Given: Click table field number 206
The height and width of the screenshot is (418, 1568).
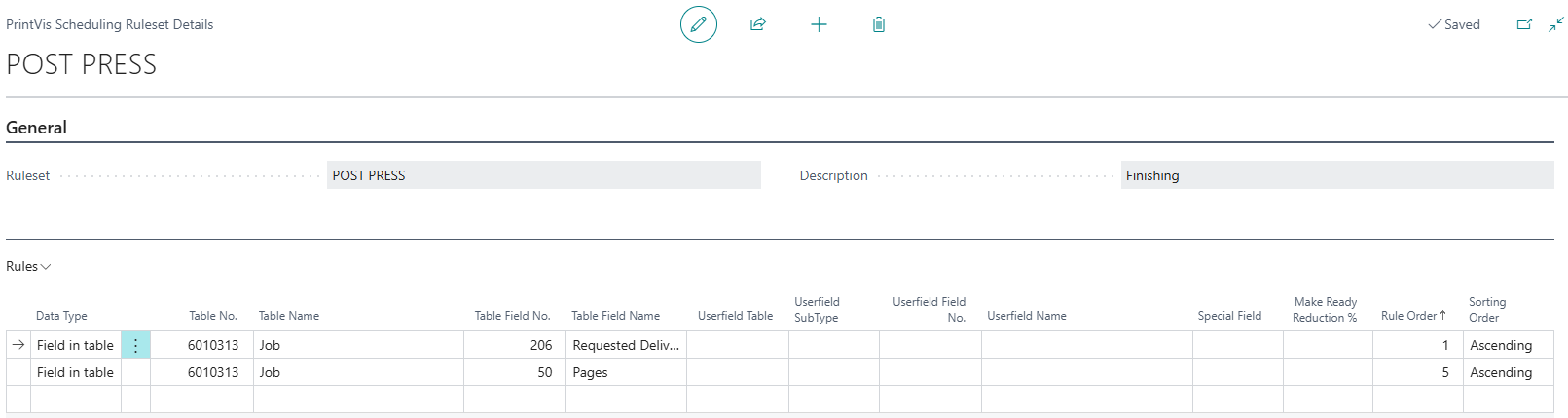Looking at the screenshot, I should [515, 345].
